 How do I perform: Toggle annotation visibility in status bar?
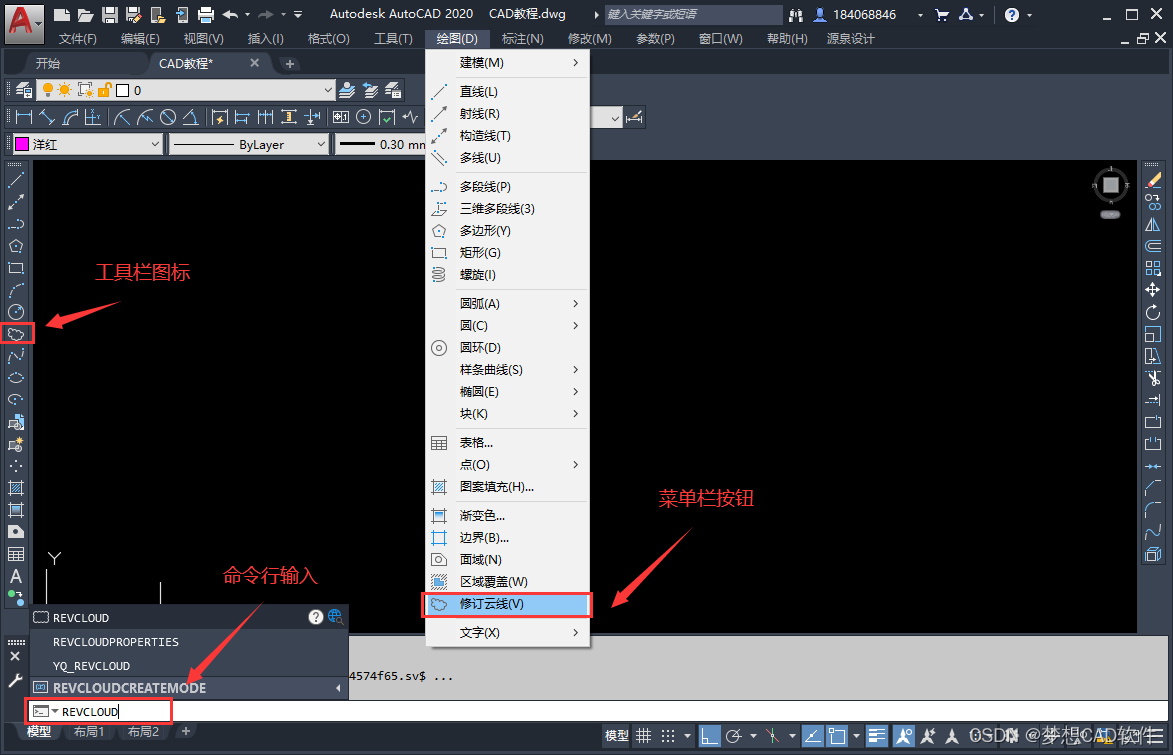click(904, 736)
